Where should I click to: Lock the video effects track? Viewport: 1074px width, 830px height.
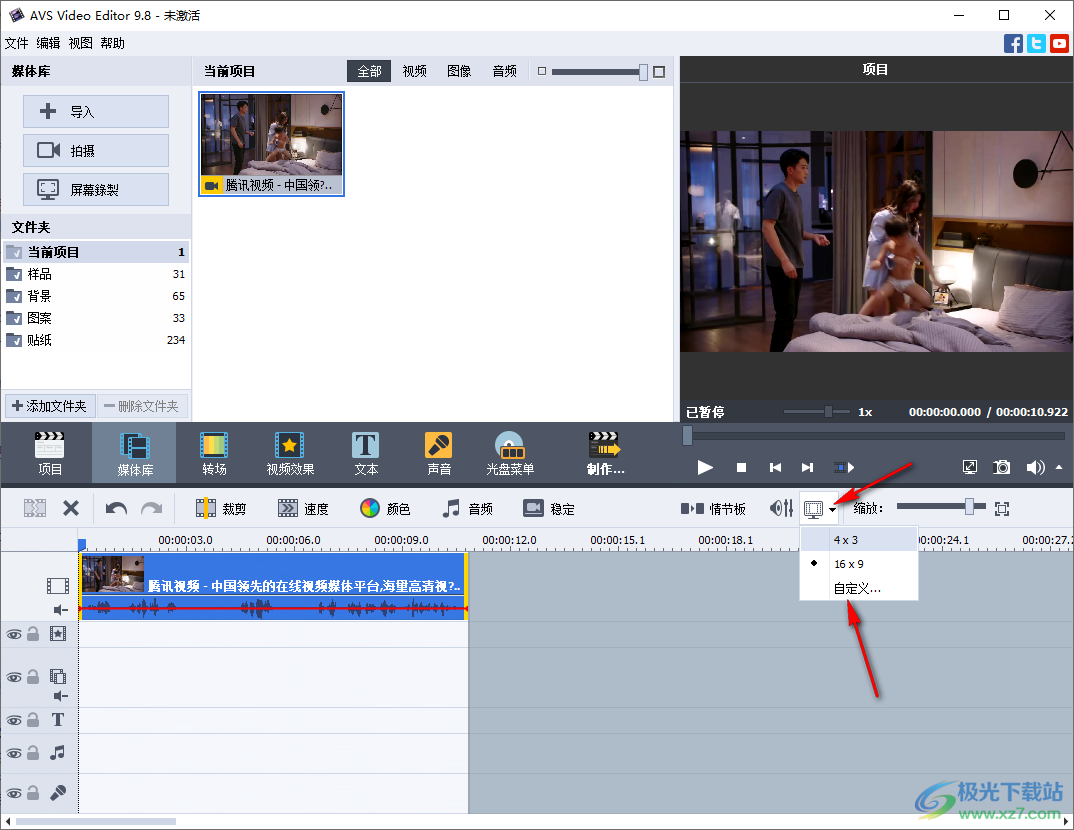click(x=33, y=634)
